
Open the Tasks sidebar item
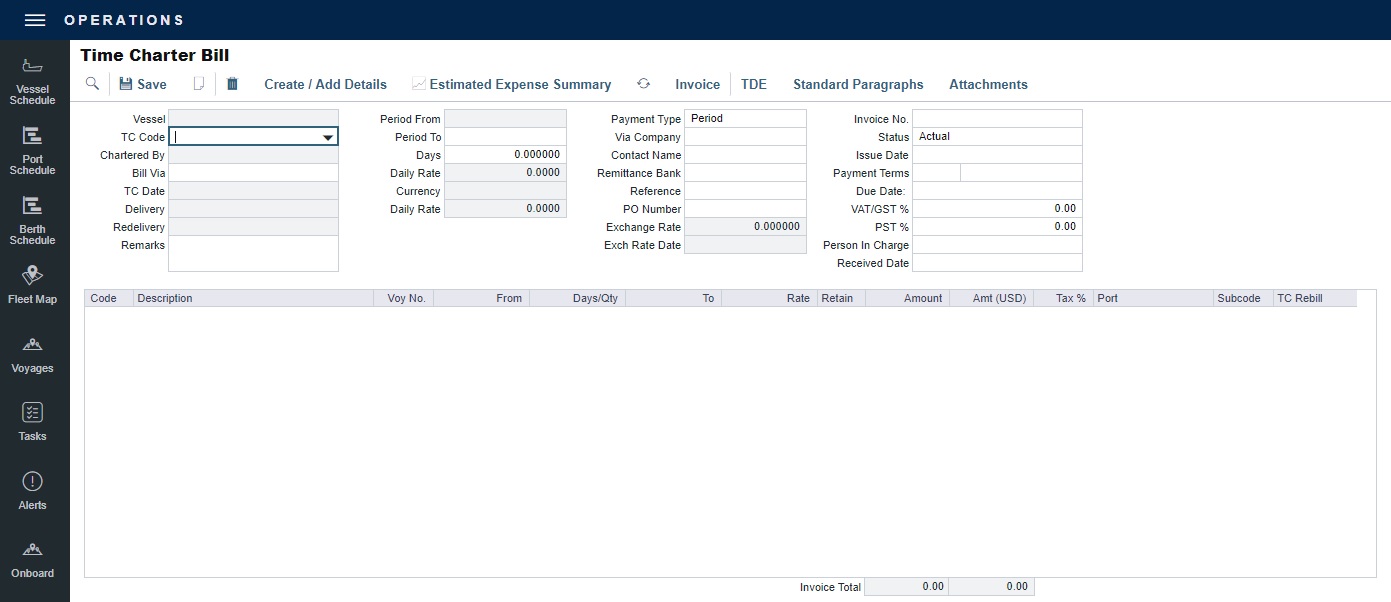tap(32, 421)
